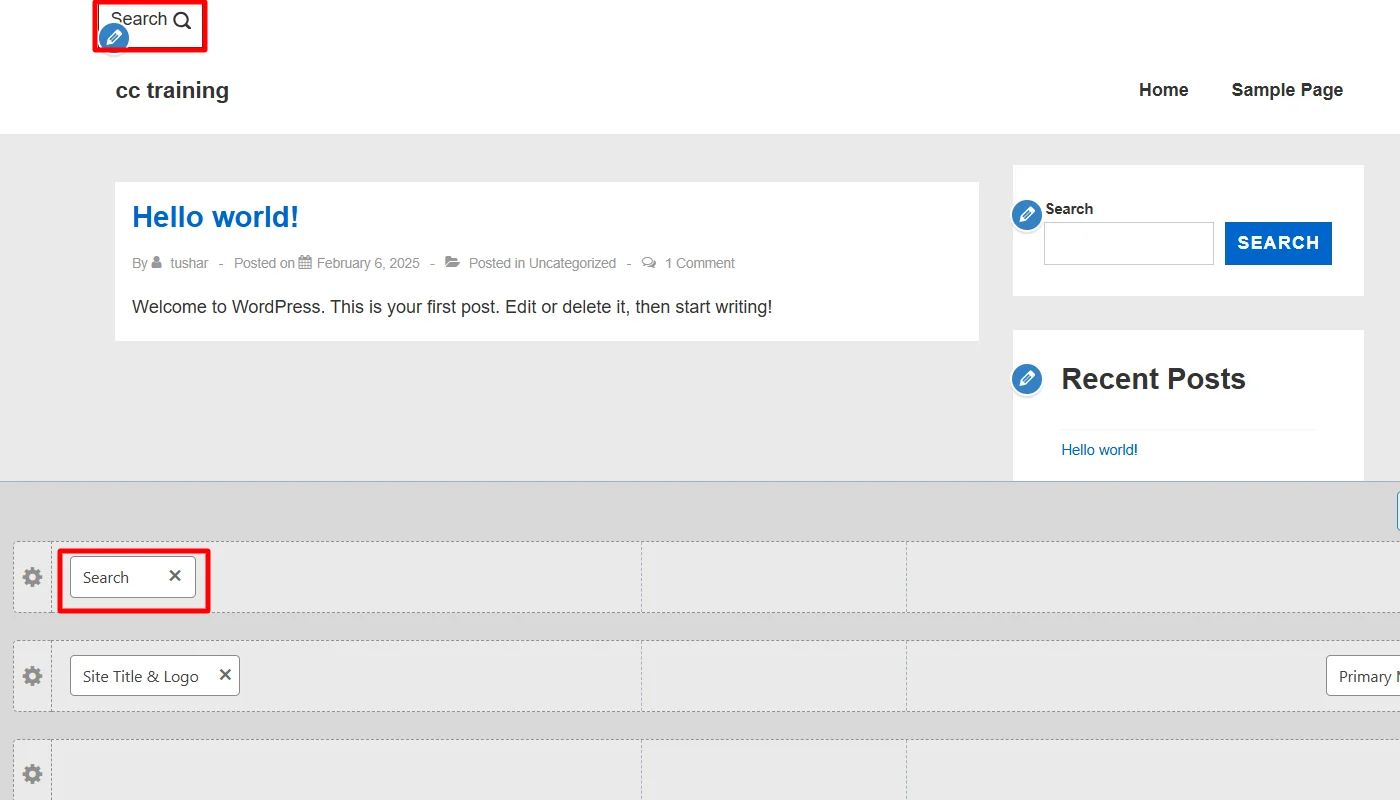Open the Uncategorized category link
Viewport: 1400px width, 800px height.
(x=572, y=263)
